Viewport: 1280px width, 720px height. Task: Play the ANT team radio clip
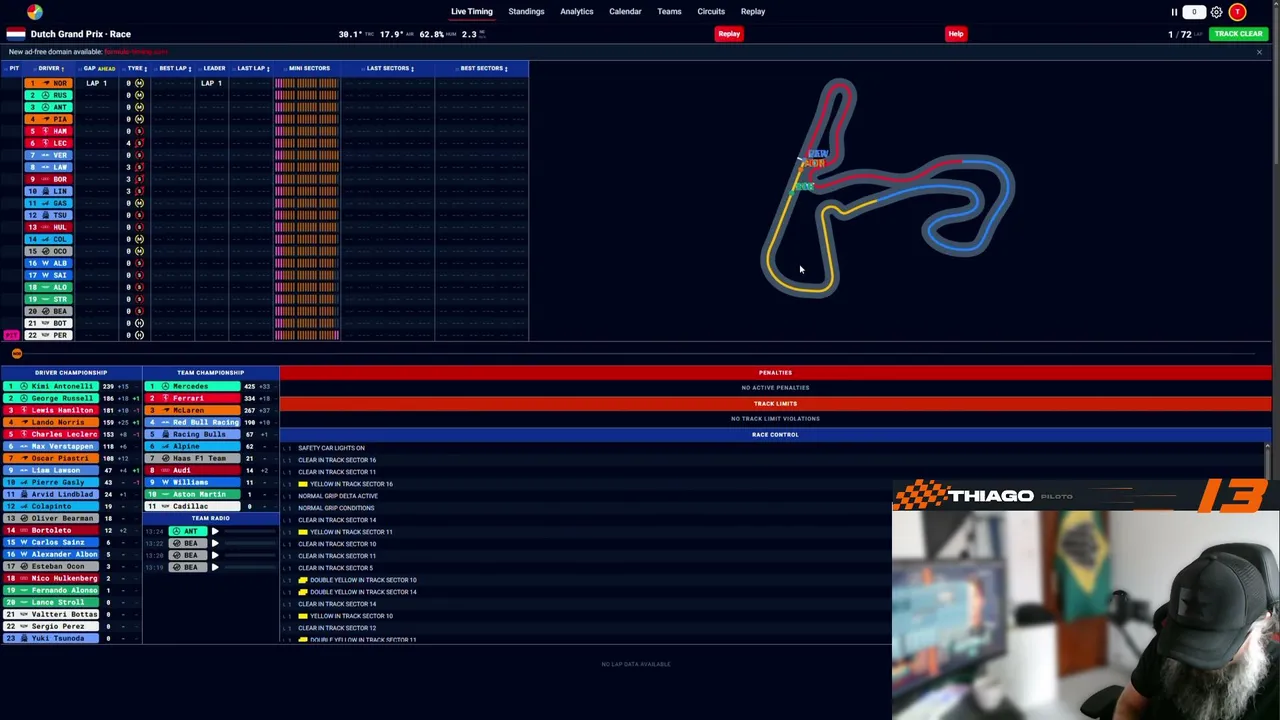point(215,531)
